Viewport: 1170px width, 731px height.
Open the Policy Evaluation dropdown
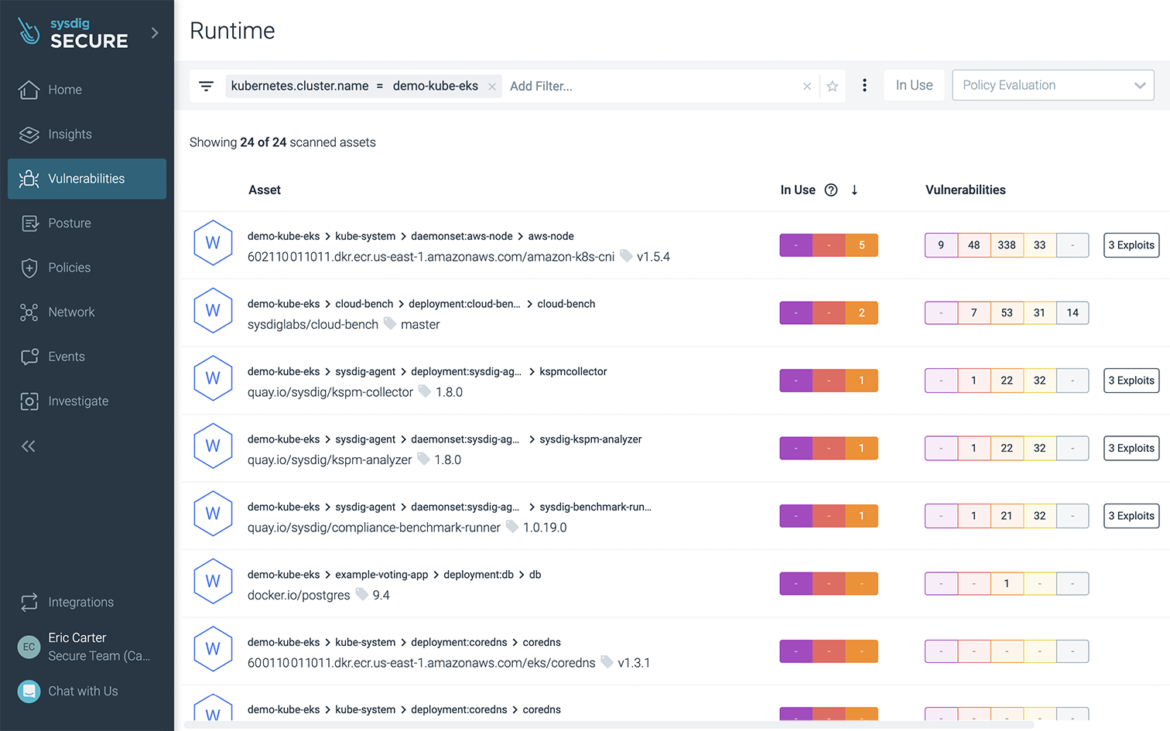1052,84
